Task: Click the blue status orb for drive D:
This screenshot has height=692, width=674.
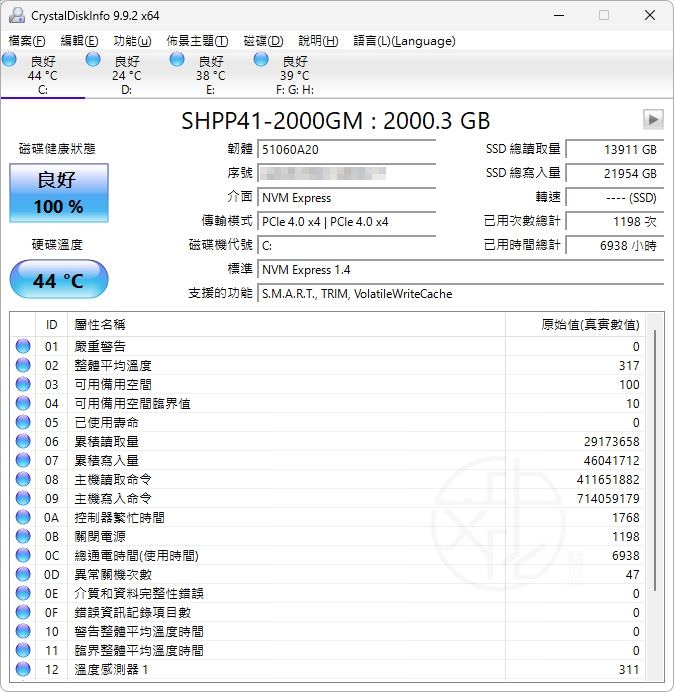Action: pyautogui.click(x=93, y=59)
